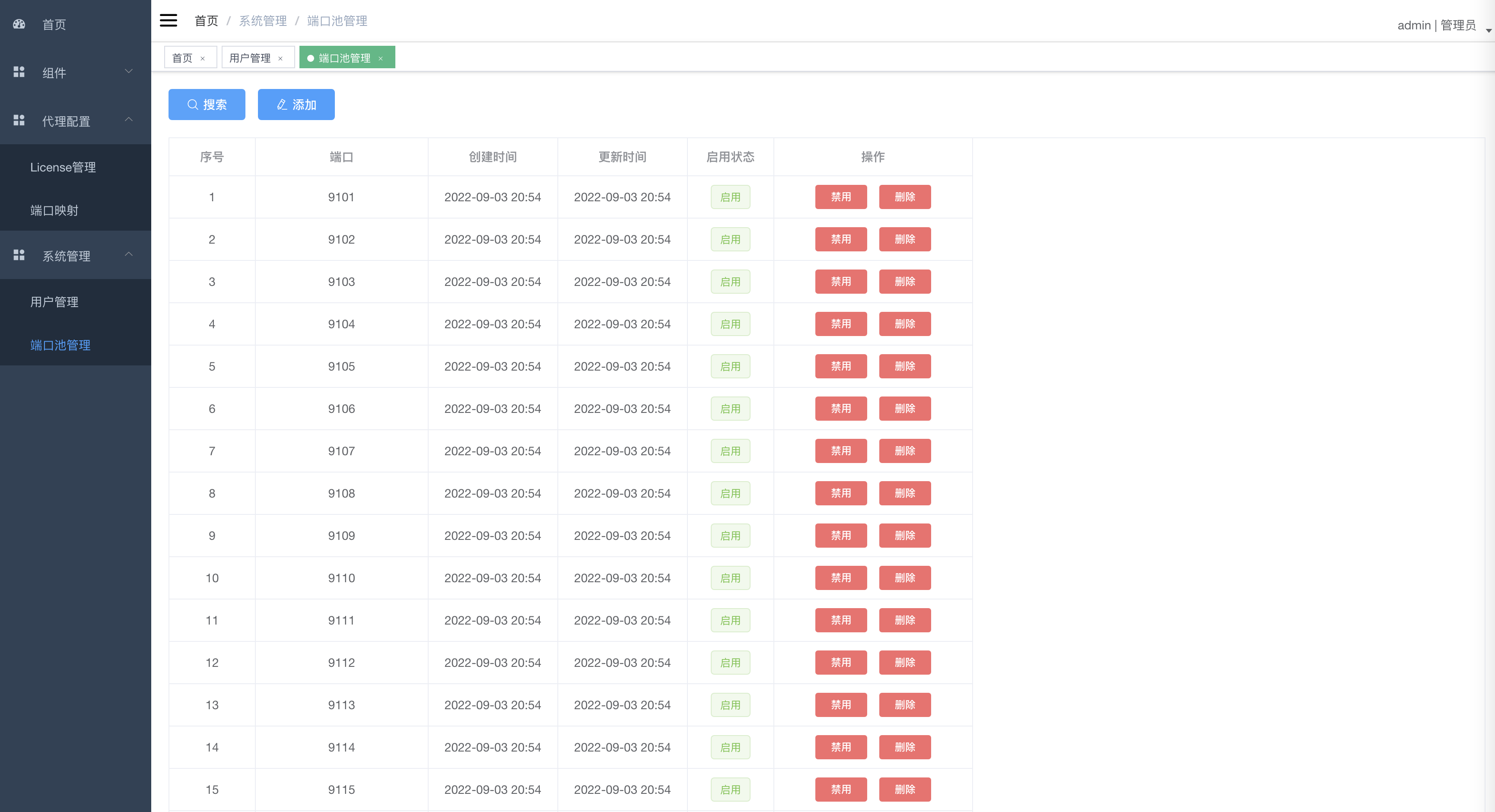Click the 更新时间 column header
The width and height of the screenshot is (1495, 812).
point(622,157)
